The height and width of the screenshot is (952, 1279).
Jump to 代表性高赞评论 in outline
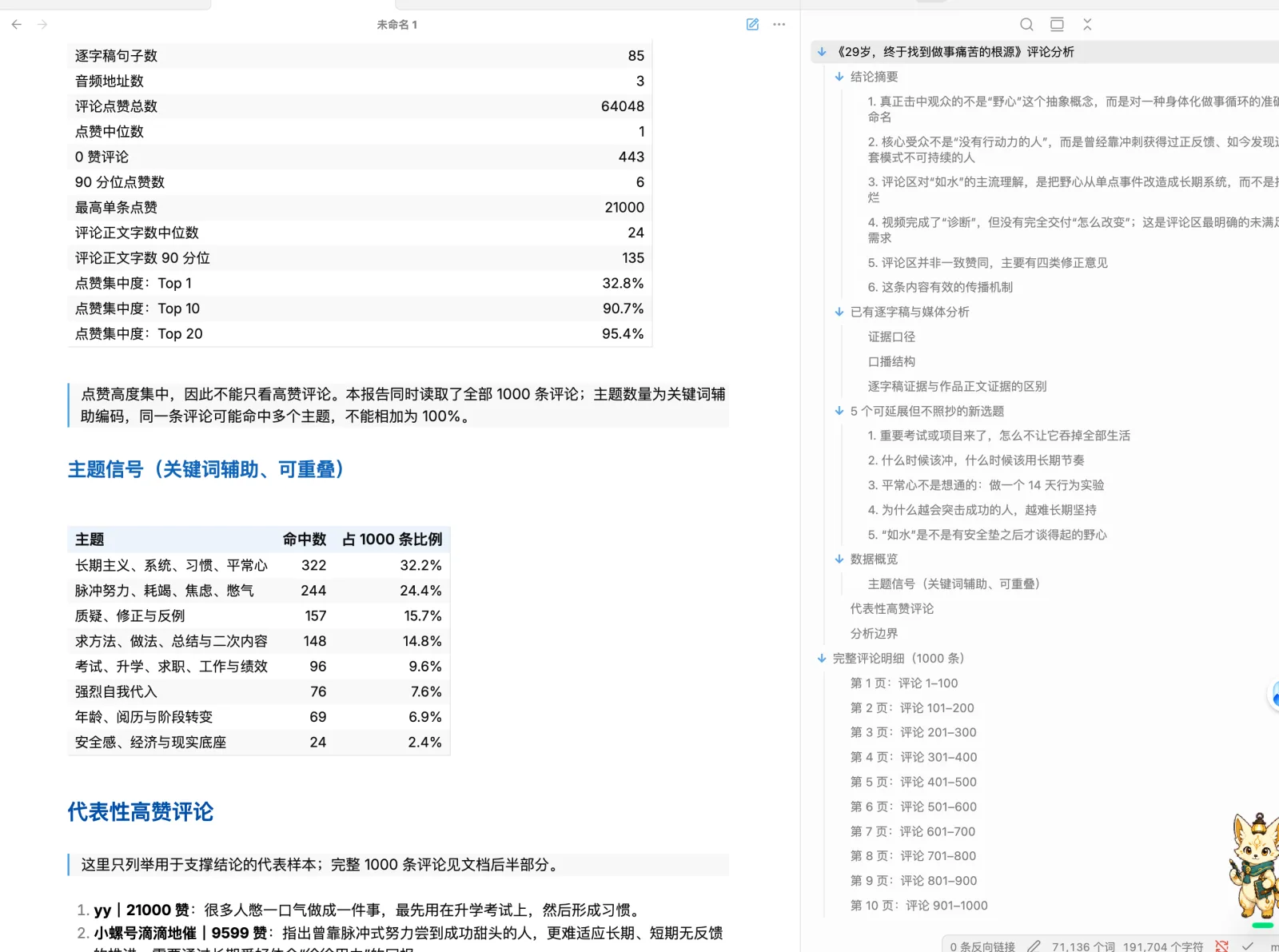891,608
